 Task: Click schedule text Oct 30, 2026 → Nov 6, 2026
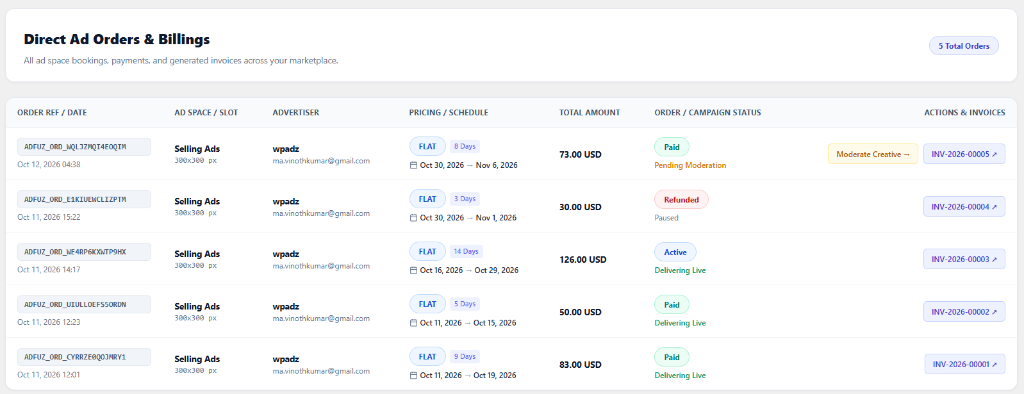point(468,165)
